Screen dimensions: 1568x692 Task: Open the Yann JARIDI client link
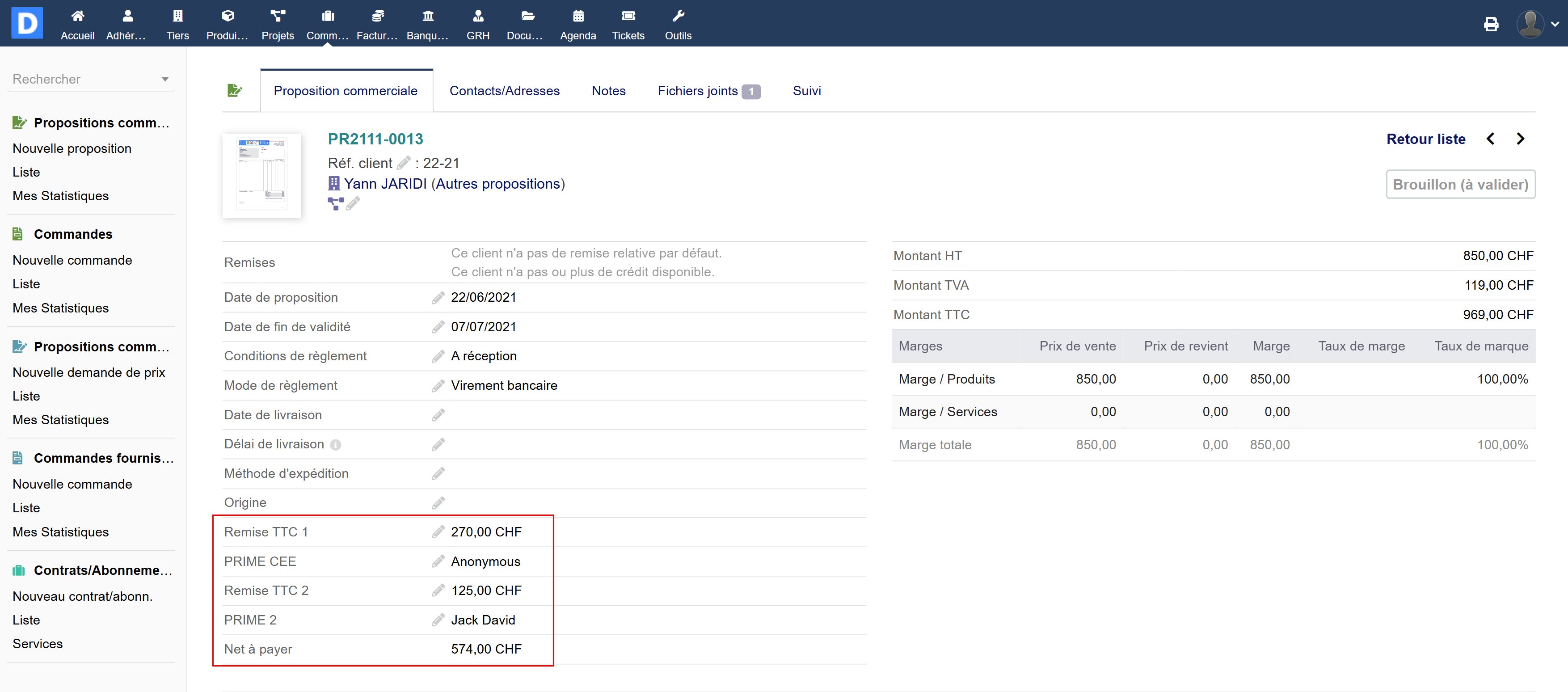coord(385,184)
